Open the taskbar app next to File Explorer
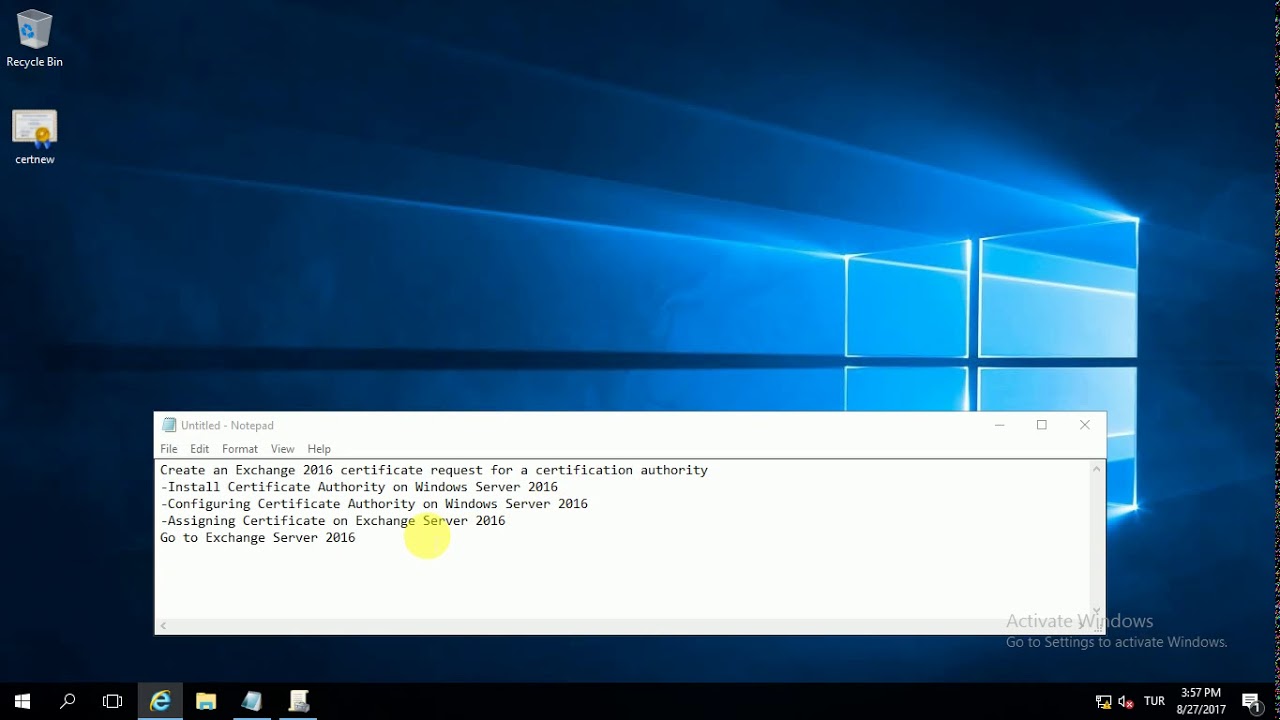 click(252, 701)
